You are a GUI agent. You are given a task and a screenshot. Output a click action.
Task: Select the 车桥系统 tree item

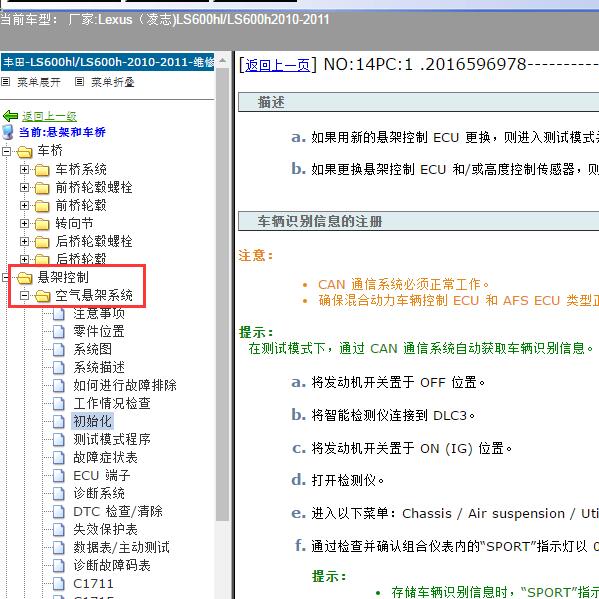81,169
